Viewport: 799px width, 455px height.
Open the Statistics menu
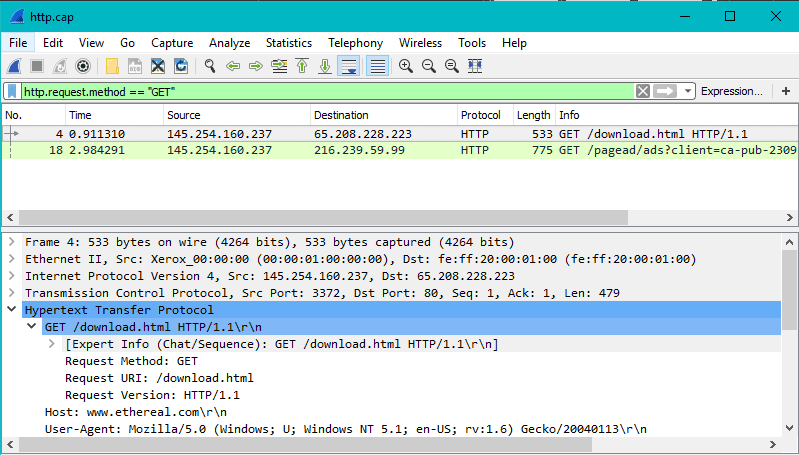coord(289,43)
